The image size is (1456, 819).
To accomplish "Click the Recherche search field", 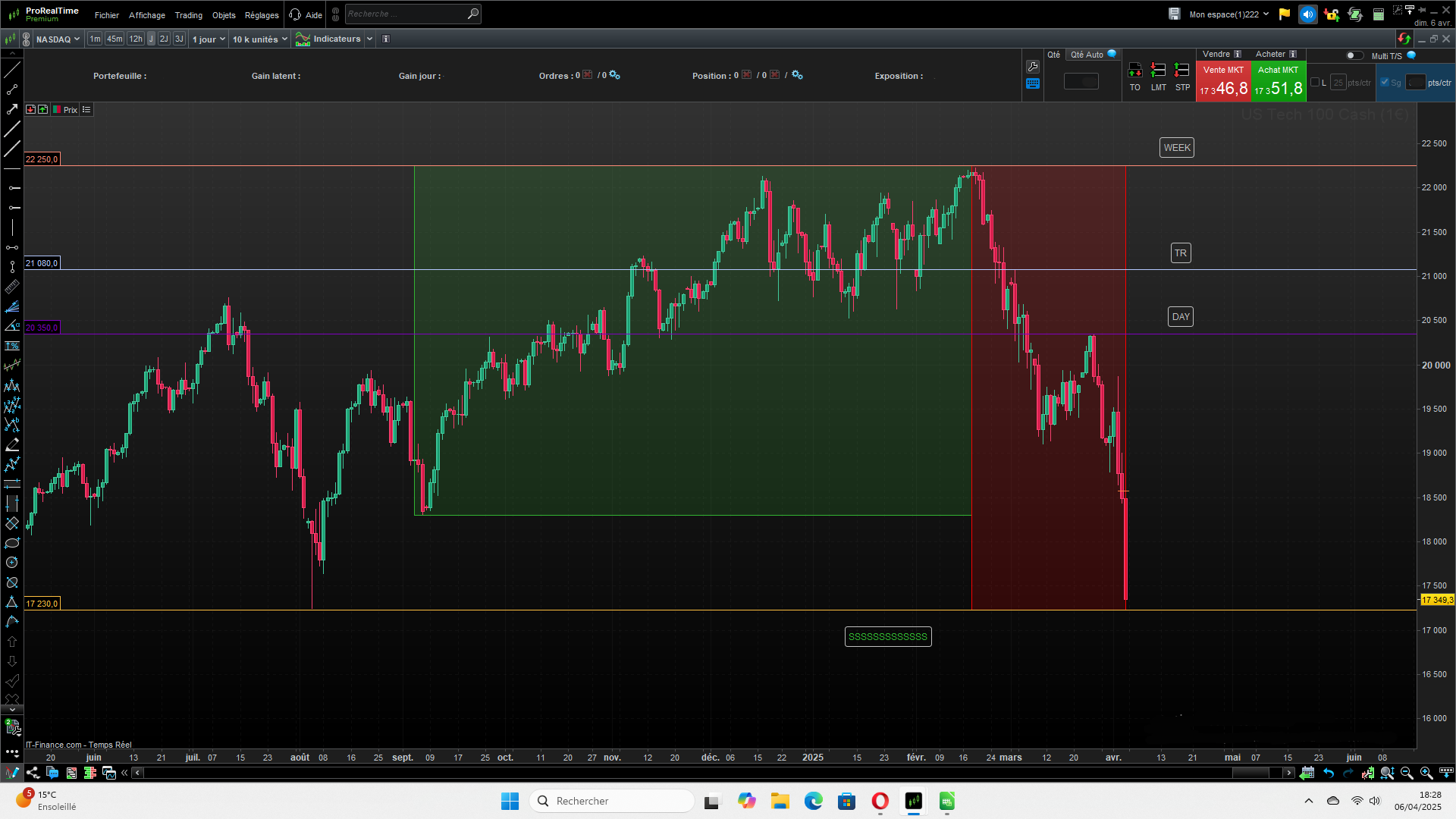I will pyautogui.click(x=406, y=14).
